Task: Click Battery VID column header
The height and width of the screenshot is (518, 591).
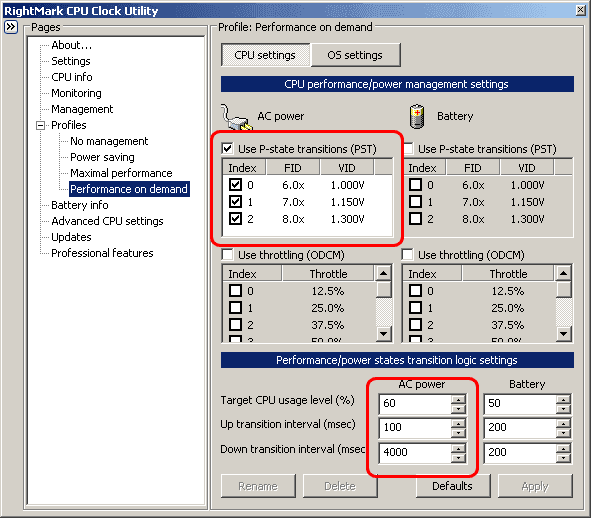Action: [527, 167]
